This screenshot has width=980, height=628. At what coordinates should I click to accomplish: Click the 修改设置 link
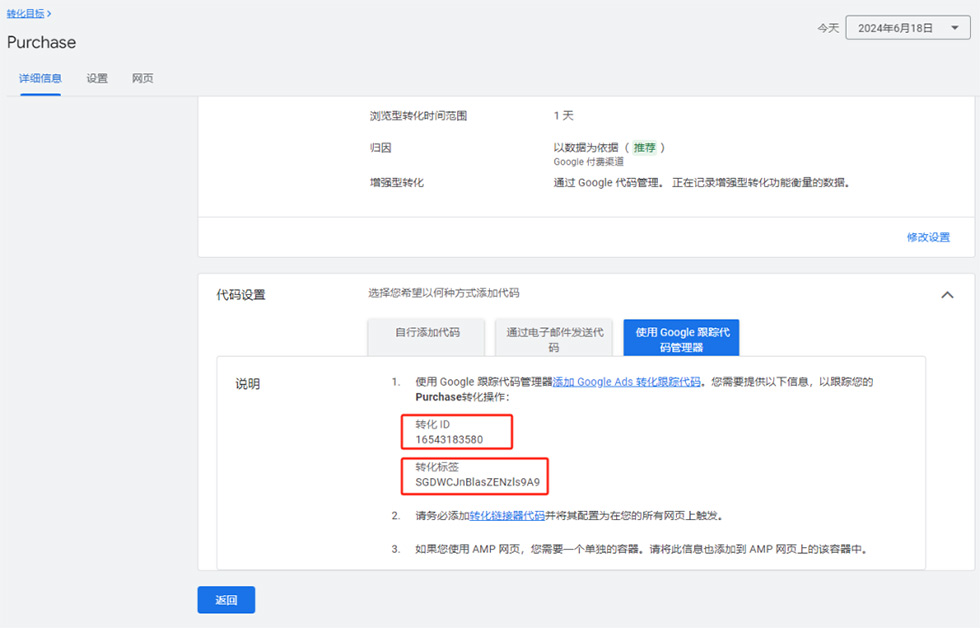tap(928, 237)
